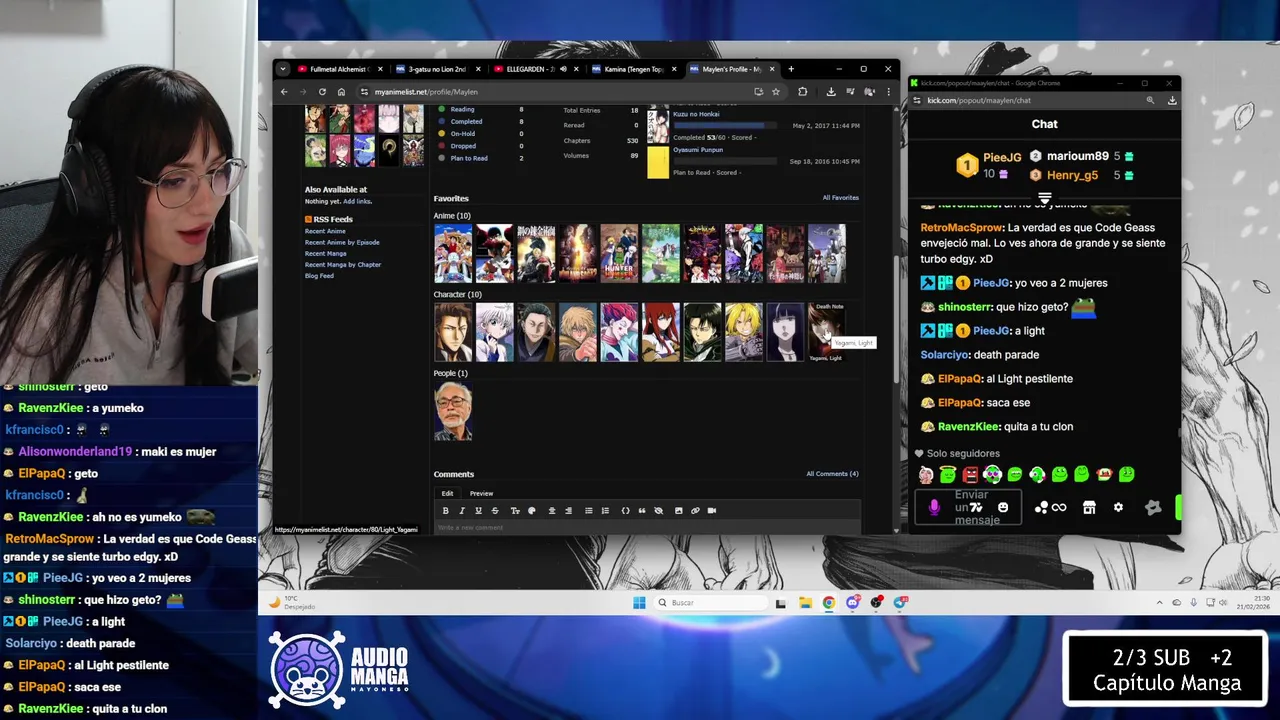Viewport: 1280px width, 720px height.
Task: Go back in browser history
Action: tap(284, 91)
